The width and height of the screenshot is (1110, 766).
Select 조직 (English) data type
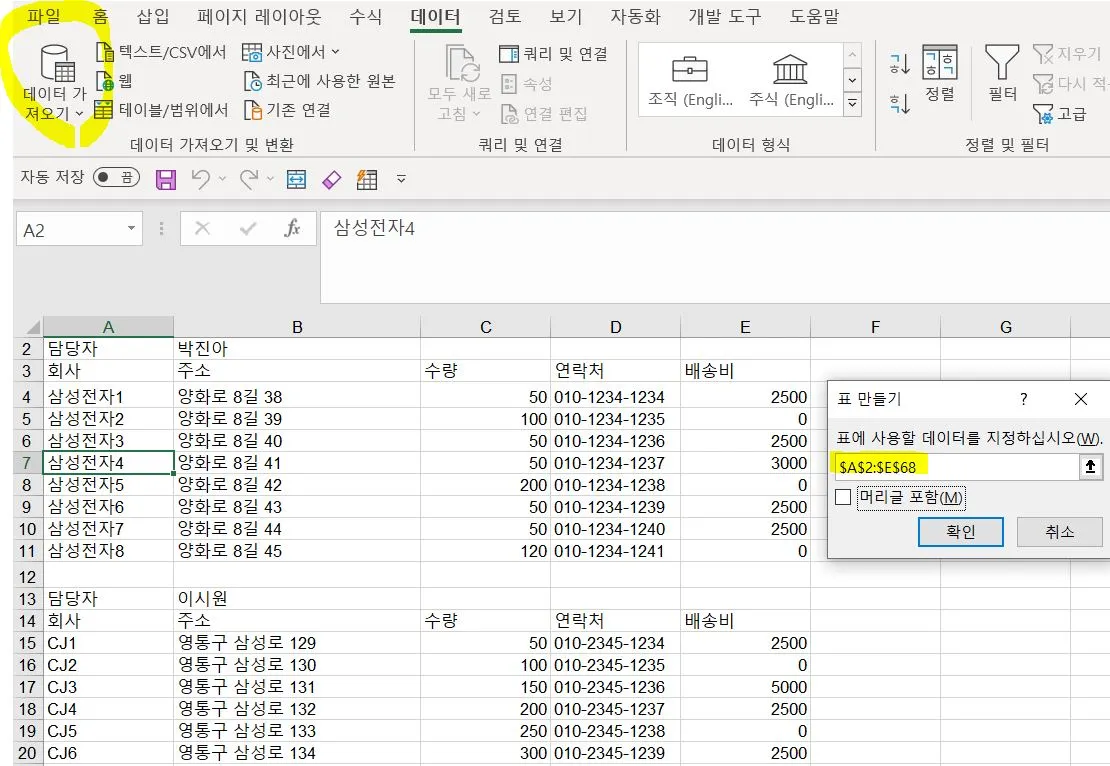tap(690, 81)
